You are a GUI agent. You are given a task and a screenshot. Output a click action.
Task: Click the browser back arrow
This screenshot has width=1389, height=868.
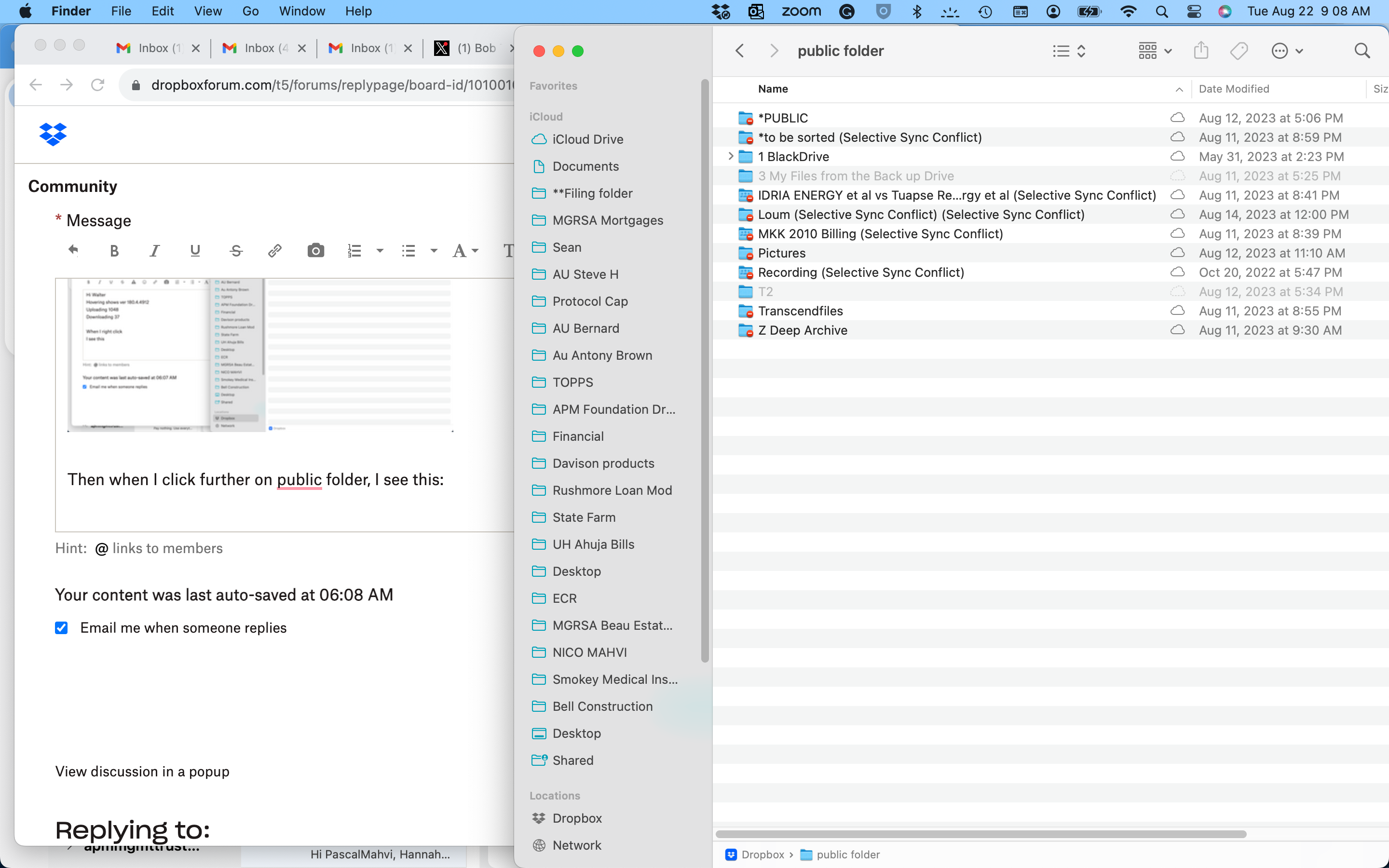click(36, 85)
